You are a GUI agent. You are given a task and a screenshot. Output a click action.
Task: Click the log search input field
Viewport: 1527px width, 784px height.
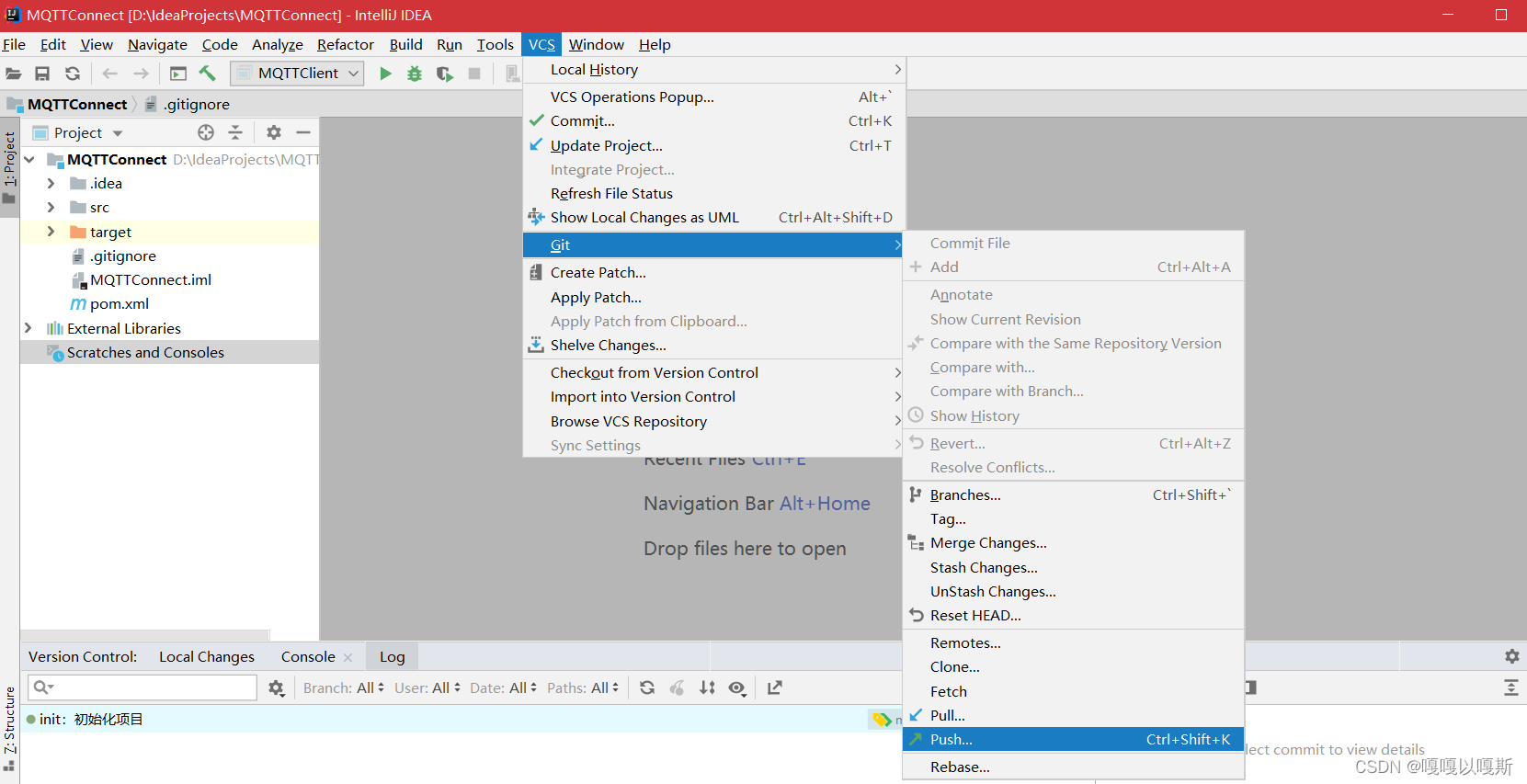[x=142, y=687]
